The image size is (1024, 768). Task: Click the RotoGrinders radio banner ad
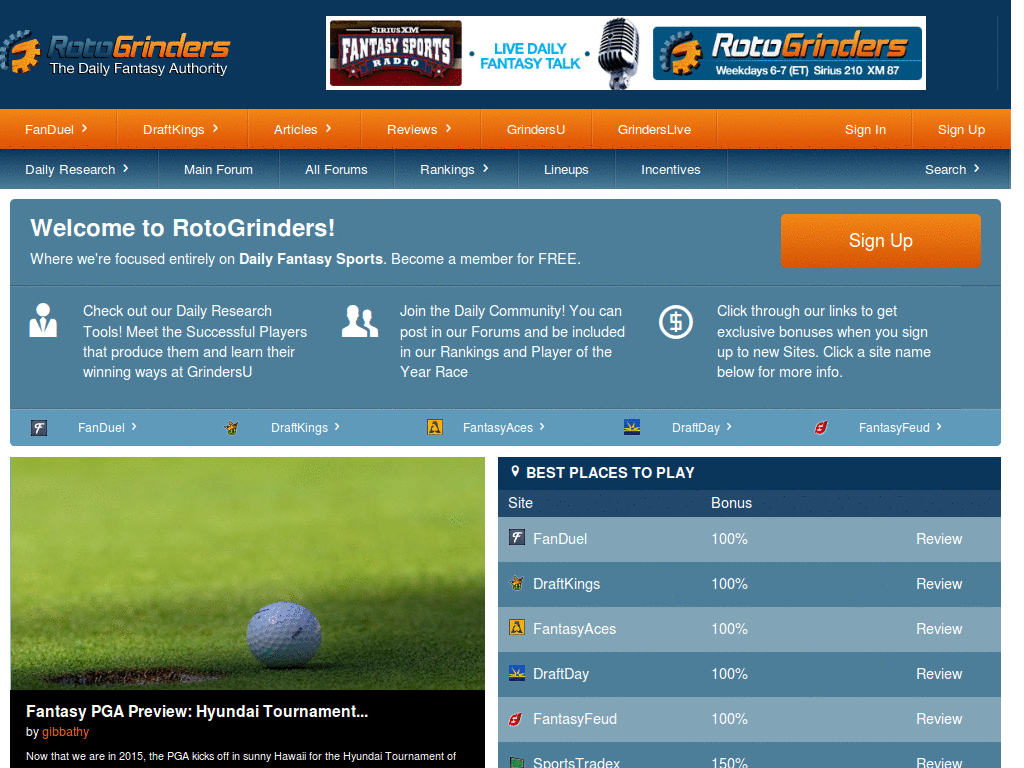click(626, 54)
